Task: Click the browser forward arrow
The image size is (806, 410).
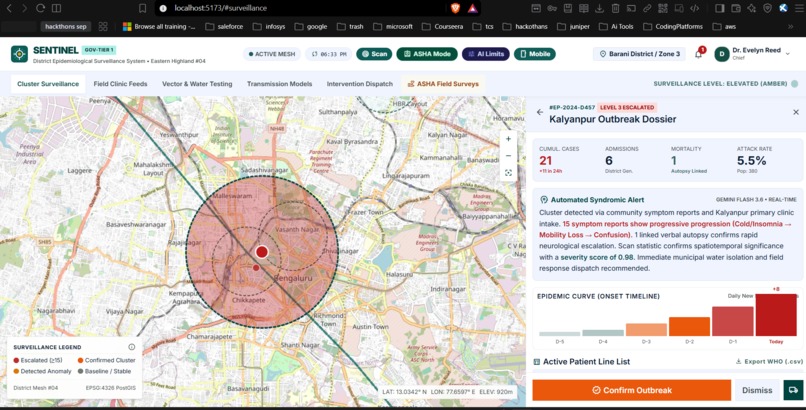Action: [24, 8]
